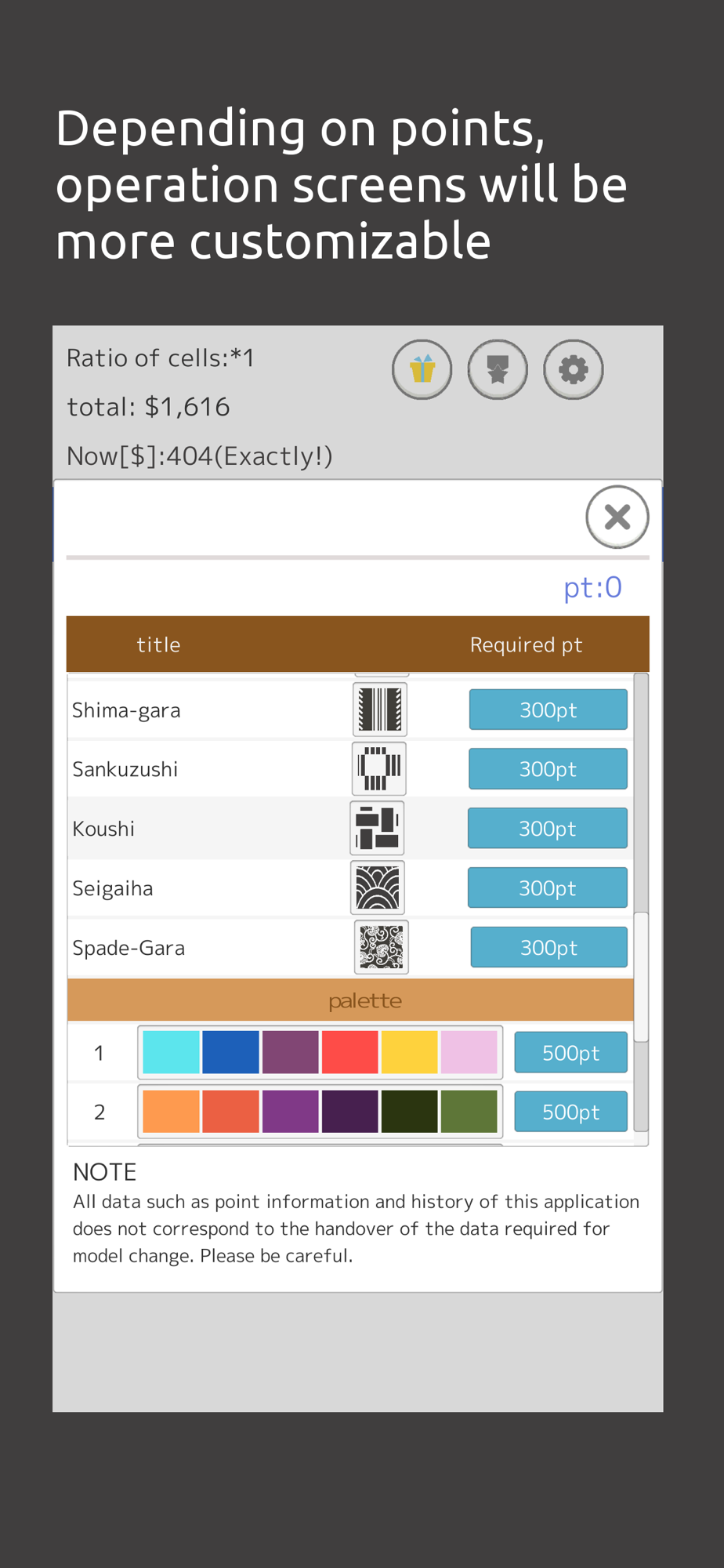Select the Spade-Gara pattern thumbnail
Viewport: 724px width, 1568px height.
click(x=382, y=947)
